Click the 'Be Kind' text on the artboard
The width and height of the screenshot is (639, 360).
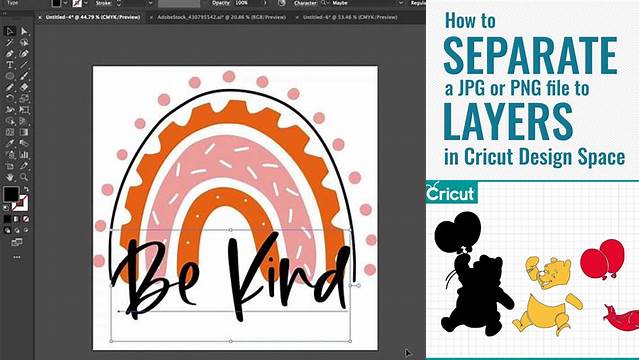click(x=231, y=277)
